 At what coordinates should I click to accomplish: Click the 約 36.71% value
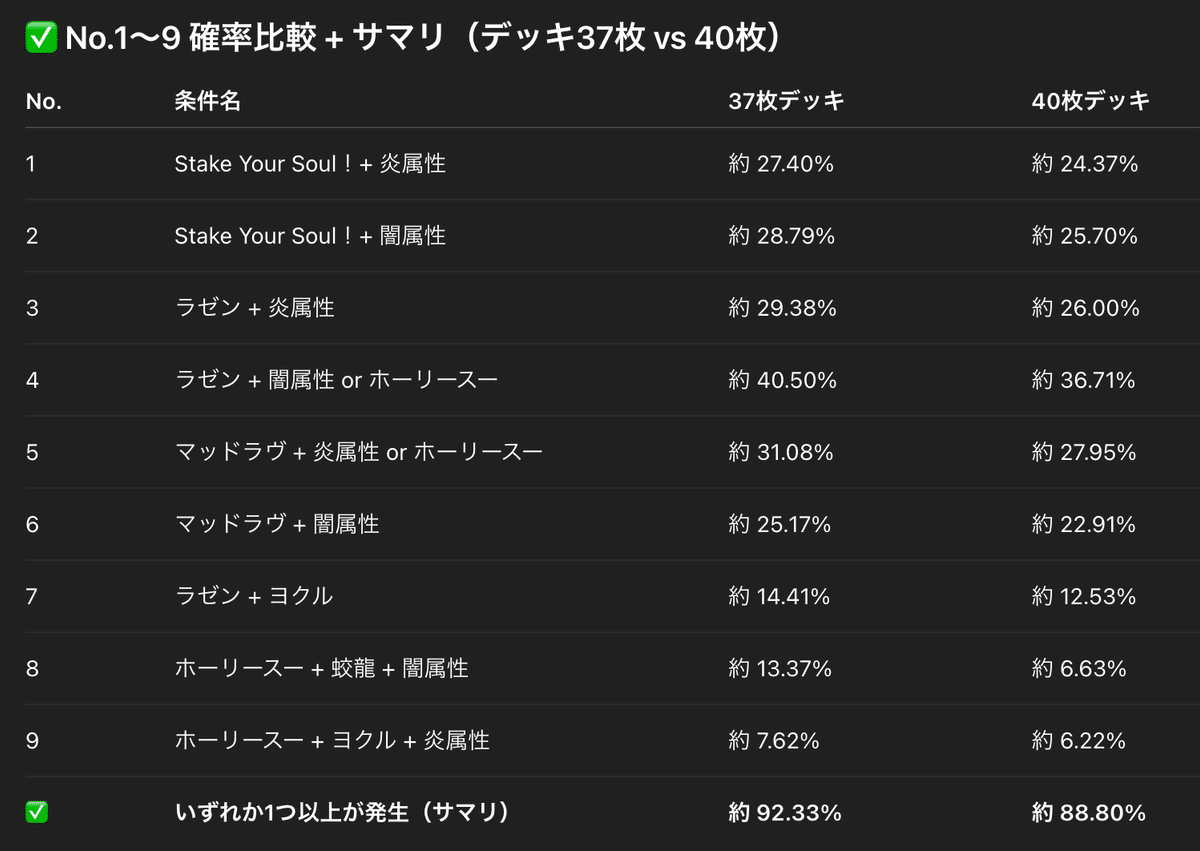click(1084, 380)
